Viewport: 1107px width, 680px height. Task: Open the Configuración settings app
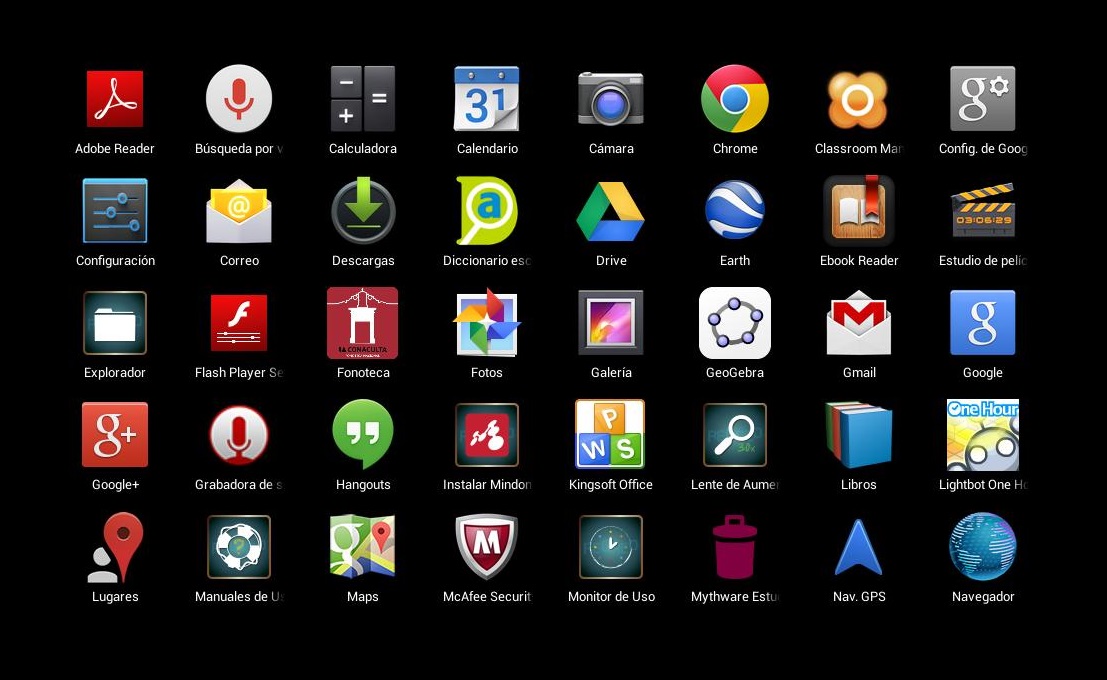pyautogui.click(x=115, y=211)
